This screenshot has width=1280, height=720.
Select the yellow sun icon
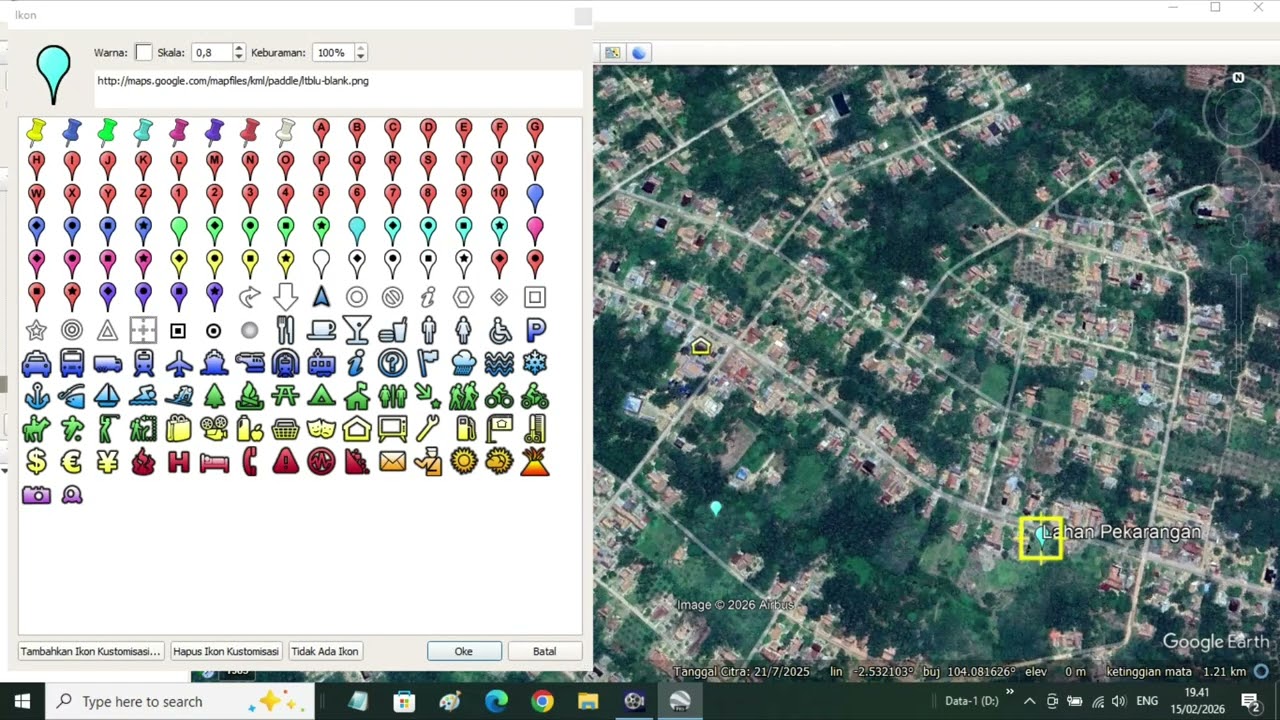pyautogui.click(x=463, y=462)
